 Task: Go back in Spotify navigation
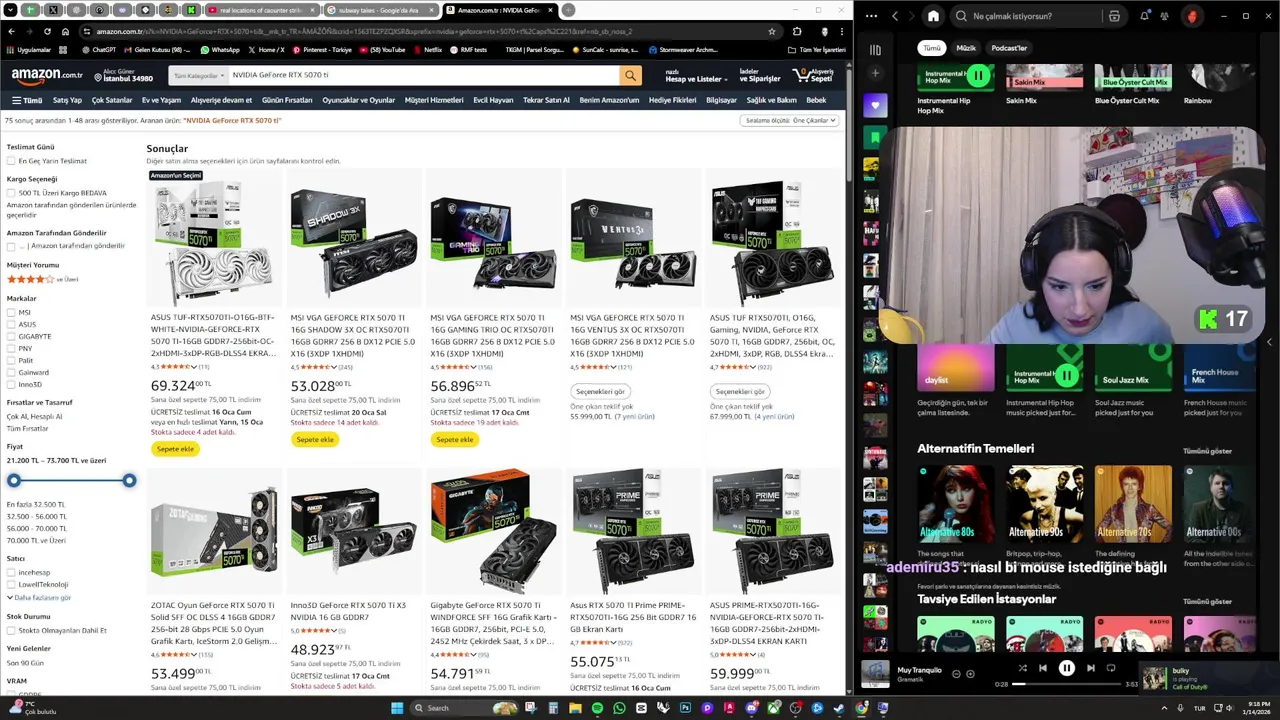point(895,16)
